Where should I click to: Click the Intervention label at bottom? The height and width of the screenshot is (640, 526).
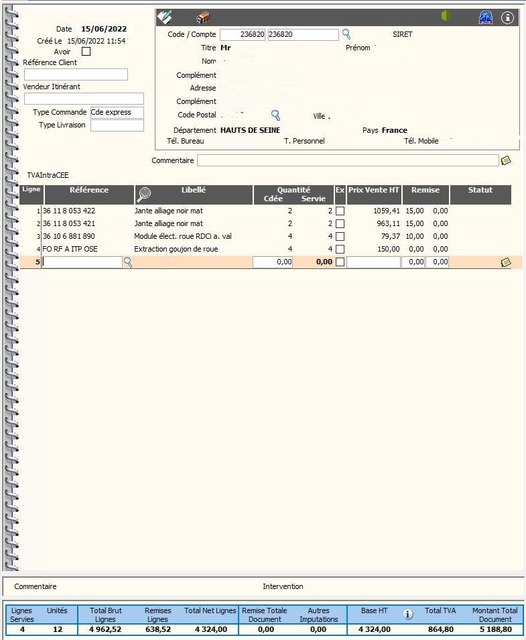283,587
